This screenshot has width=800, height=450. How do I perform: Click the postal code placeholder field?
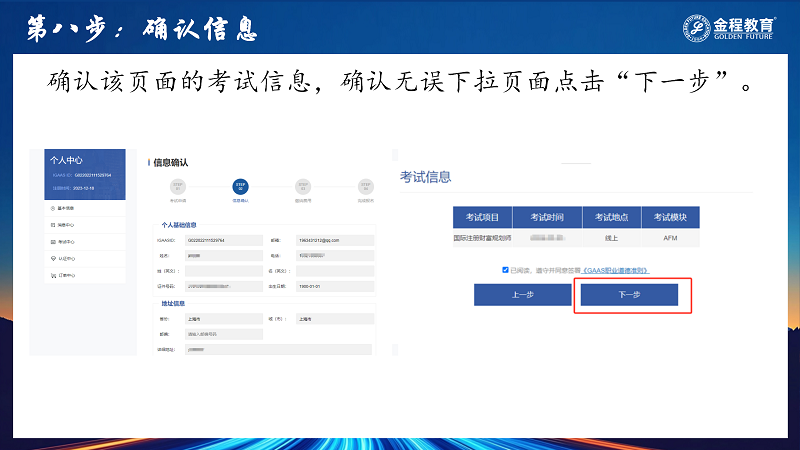(224, 334)
